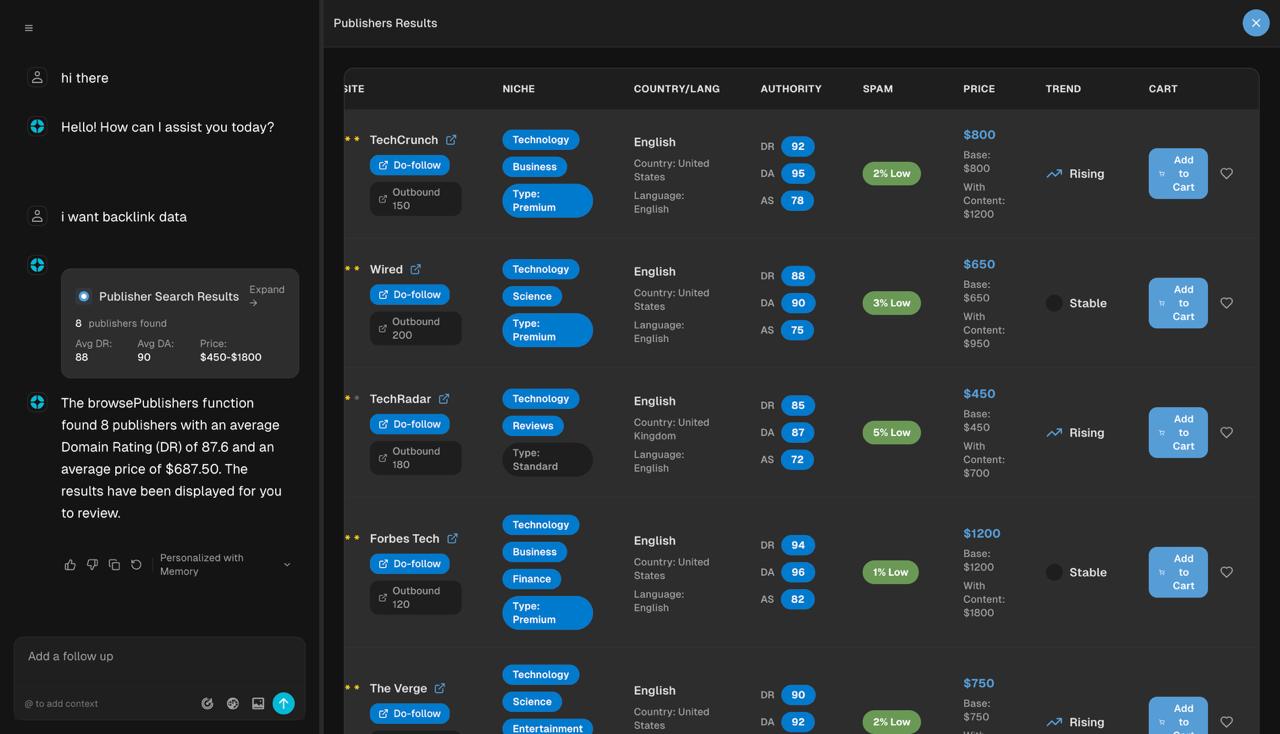Favorite TechCrunch with the heart icon
The width and height of the screenshot is (1280, 734).
pos(1226,173)
